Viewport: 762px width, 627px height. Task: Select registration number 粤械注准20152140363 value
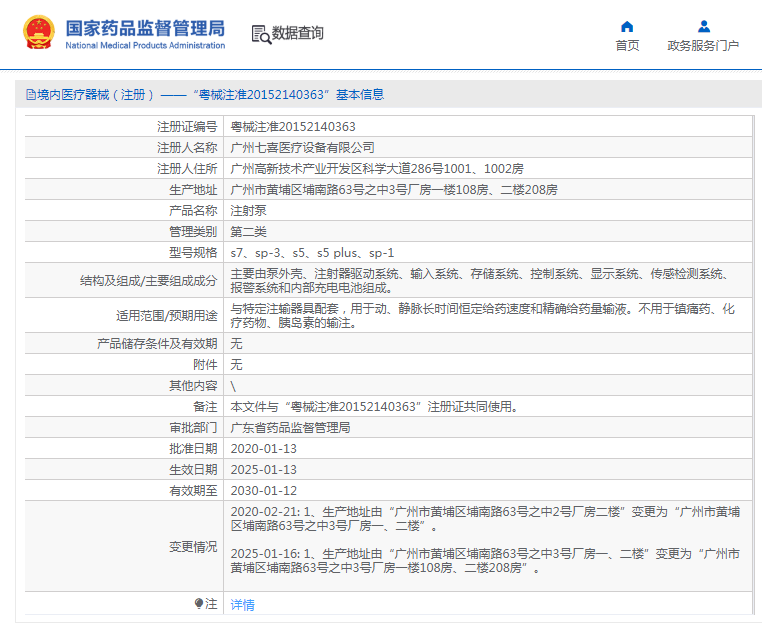(x=293, y=127)
